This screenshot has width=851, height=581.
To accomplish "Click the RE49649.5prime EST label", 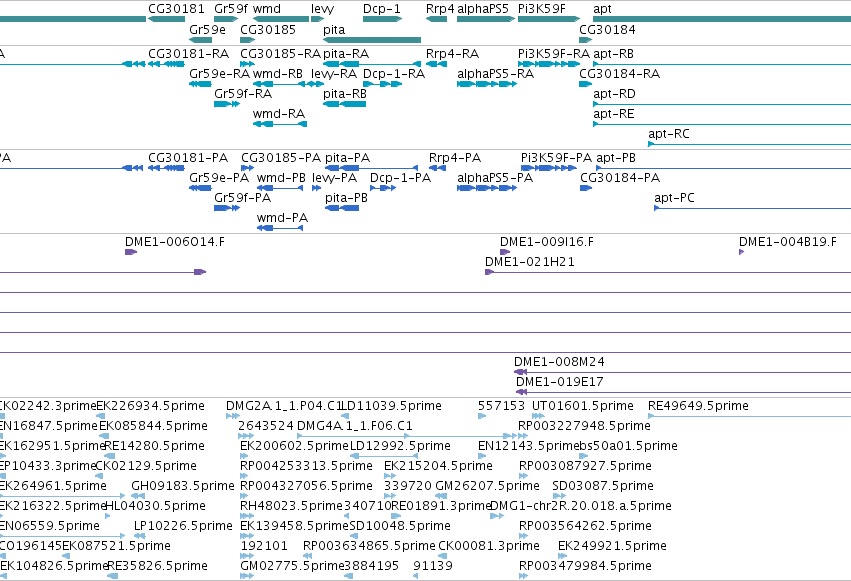I will pos(698,406).
